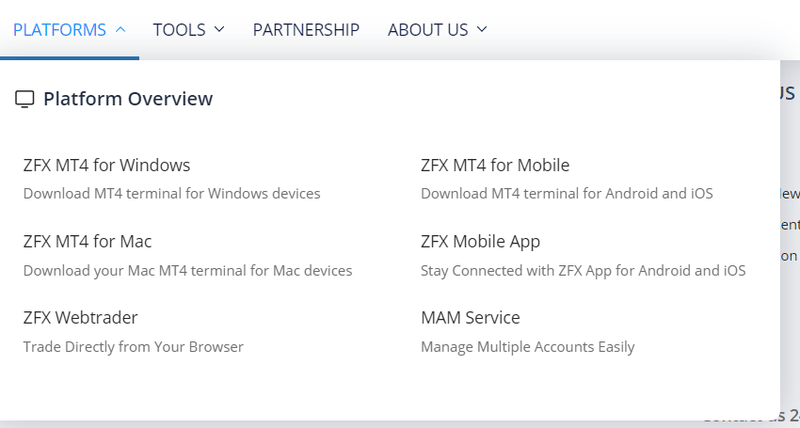
Task: Click 'Manage Multiple Accounts Easily' description
Action: tap(528, 347)
